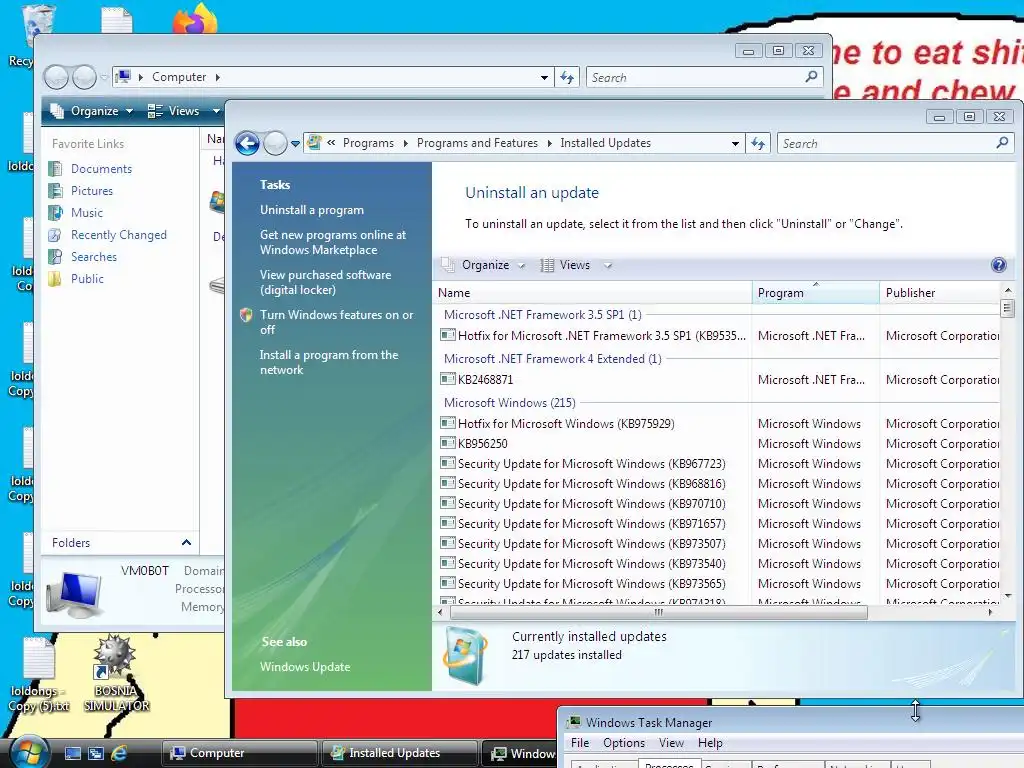Select Security Update KB971657

coord(719,524)
